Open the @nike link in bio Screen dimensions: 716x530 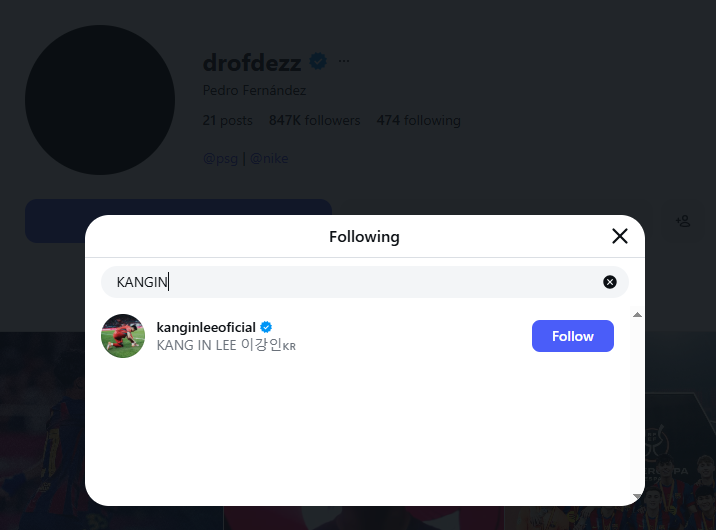point(269,158)
